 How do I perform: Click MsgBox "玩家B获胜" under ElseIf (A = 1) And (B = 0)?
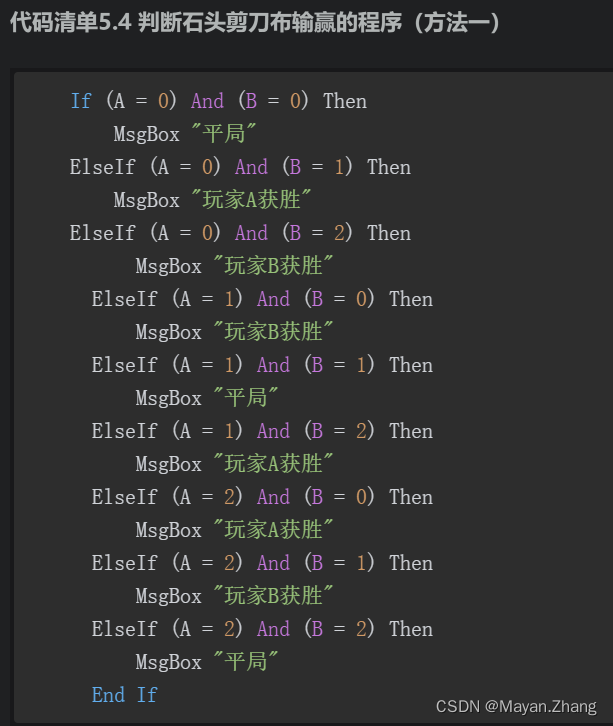[x=234, y=332]
